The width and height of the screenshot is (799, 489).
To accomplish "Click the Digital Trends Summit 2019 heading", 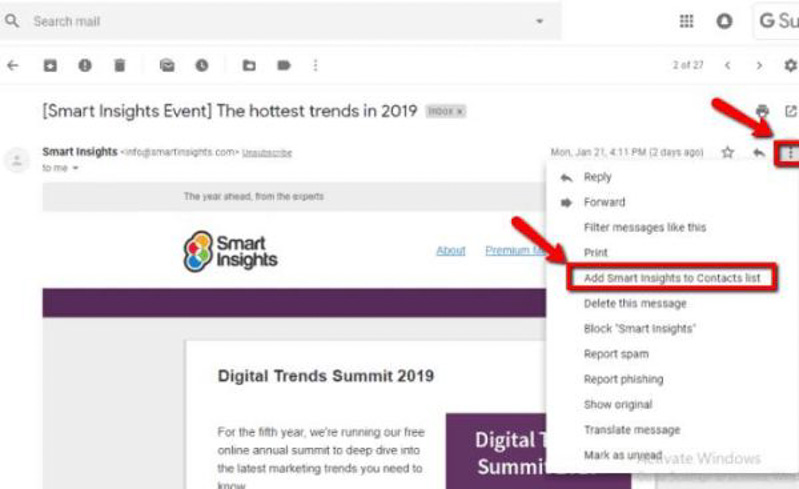I will (326, 376).
